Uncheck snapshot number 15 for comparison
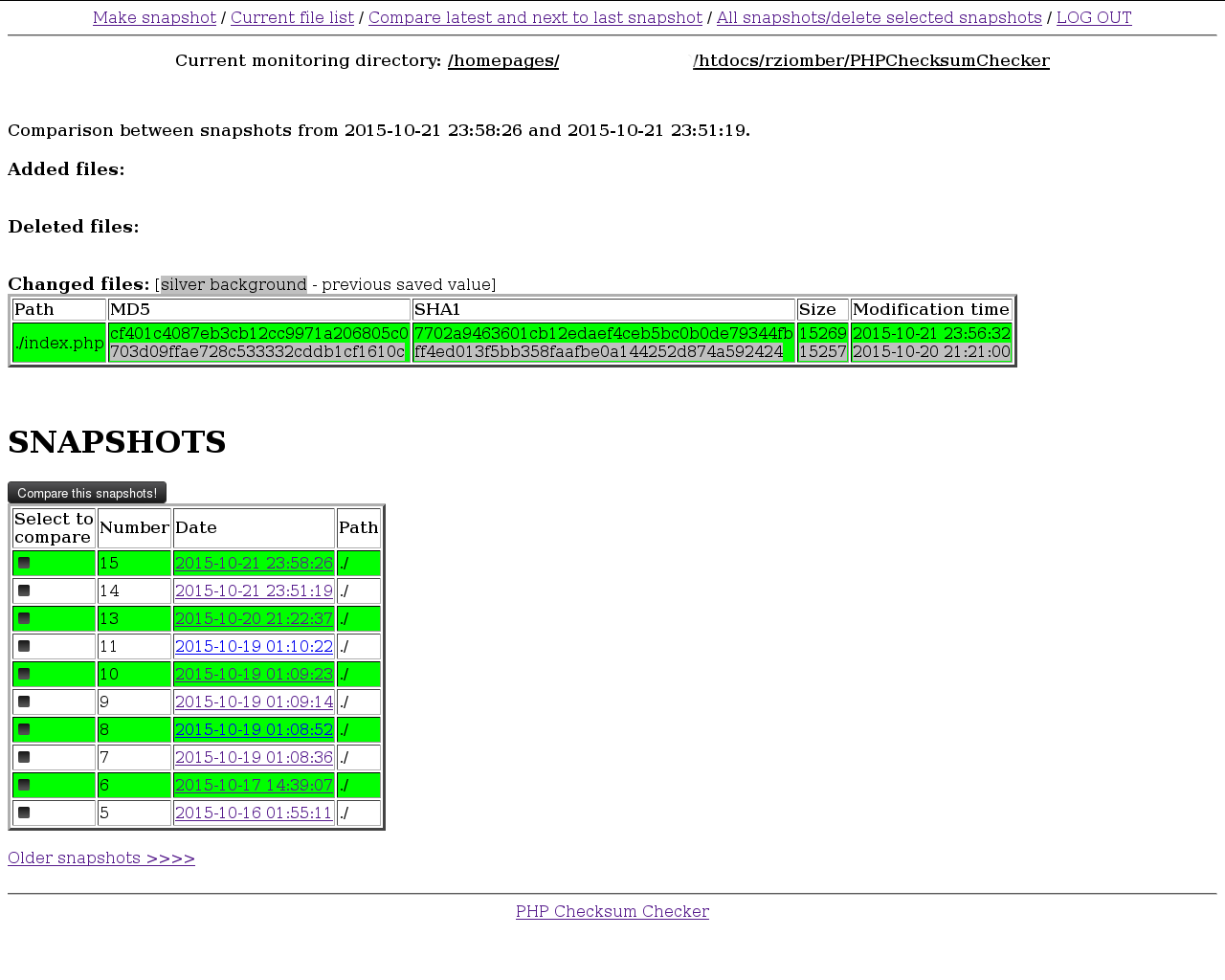 click(23, 563)
